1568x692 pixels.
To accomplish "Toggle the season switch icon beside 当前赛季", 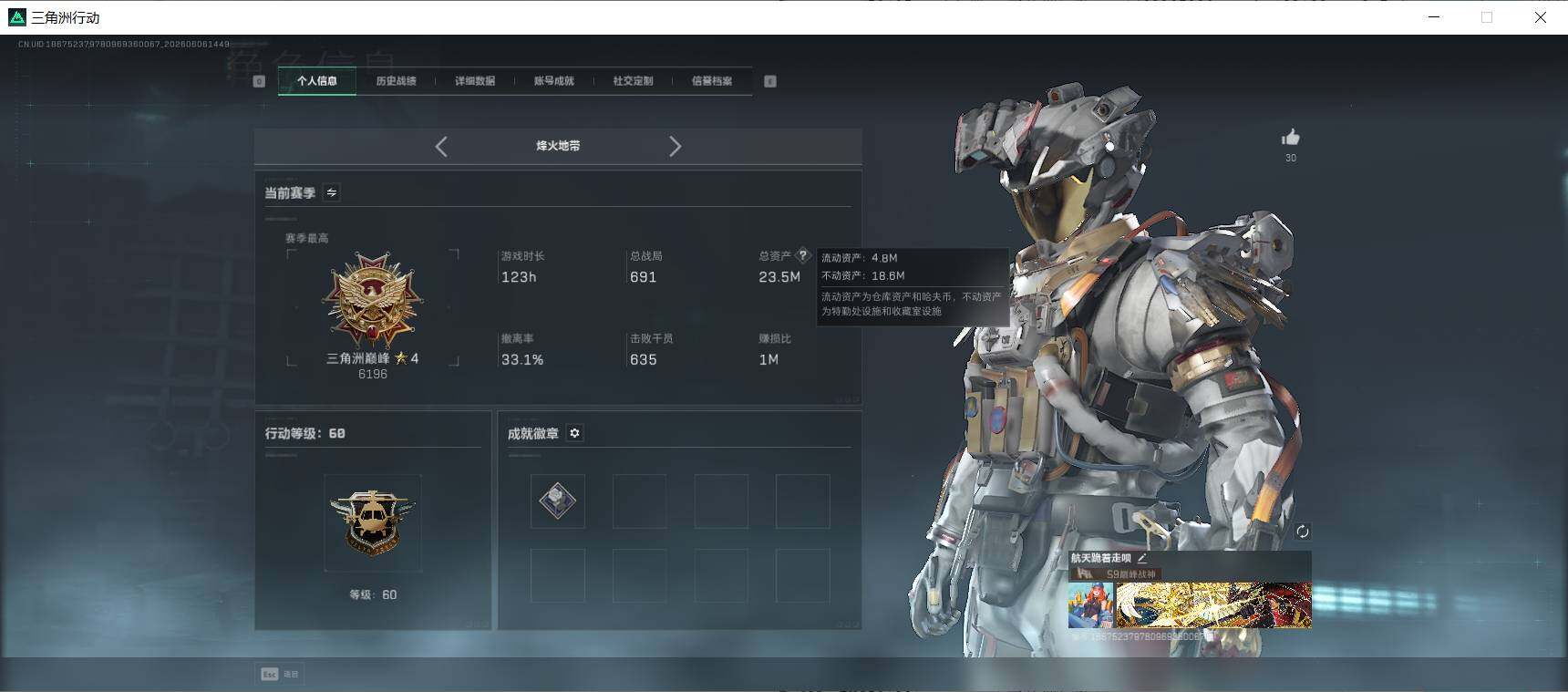I will pos(332,192).
